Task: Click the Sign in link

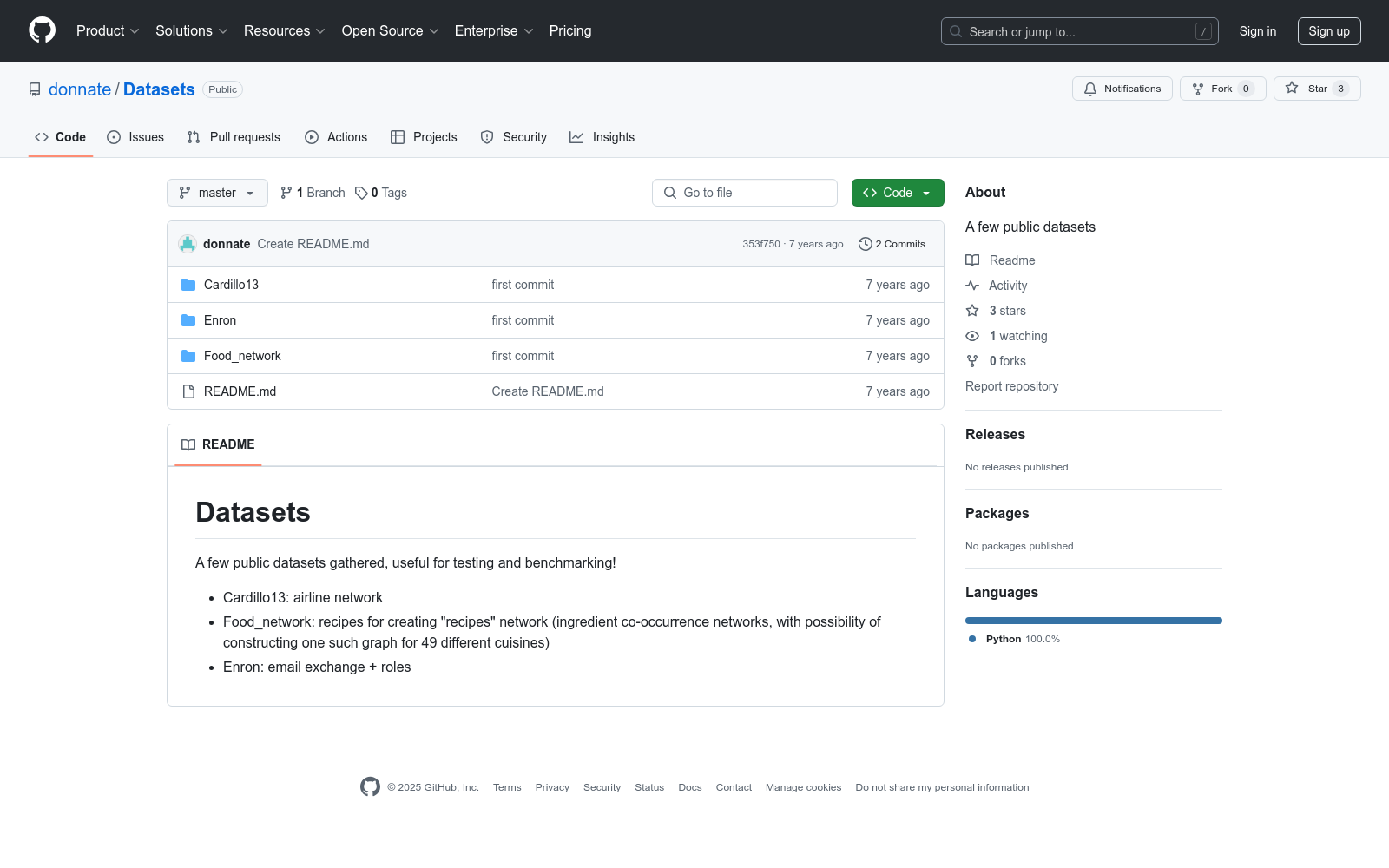Action: (x=1258, y=31)
